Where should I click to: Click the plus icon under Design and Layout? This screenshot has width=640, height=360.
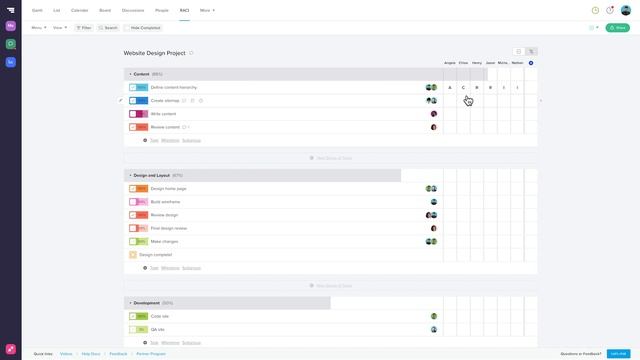(x=145, y=268)
